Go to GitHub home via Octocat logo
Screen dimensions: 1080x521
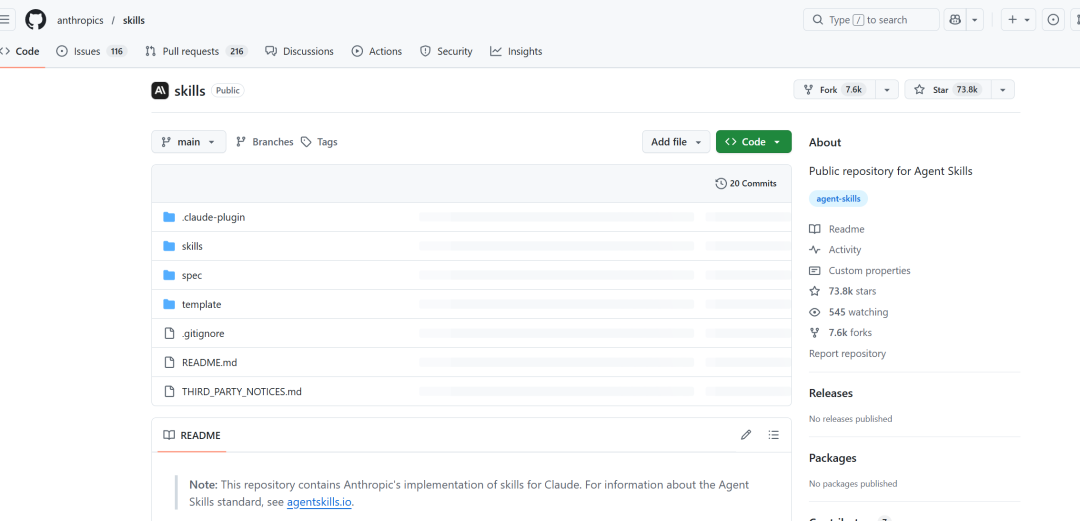[x=36, y=20]
